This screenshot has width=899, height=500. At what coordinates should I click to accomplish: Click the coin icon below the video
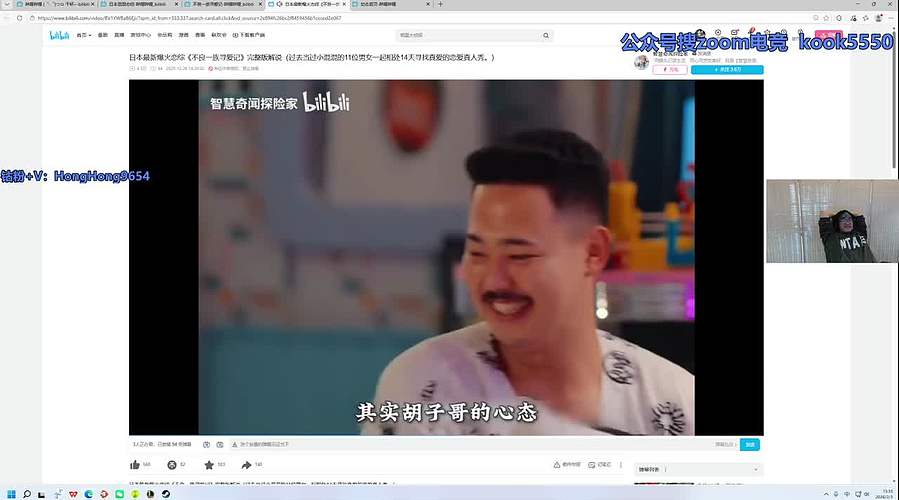click(x=171, y=465)
